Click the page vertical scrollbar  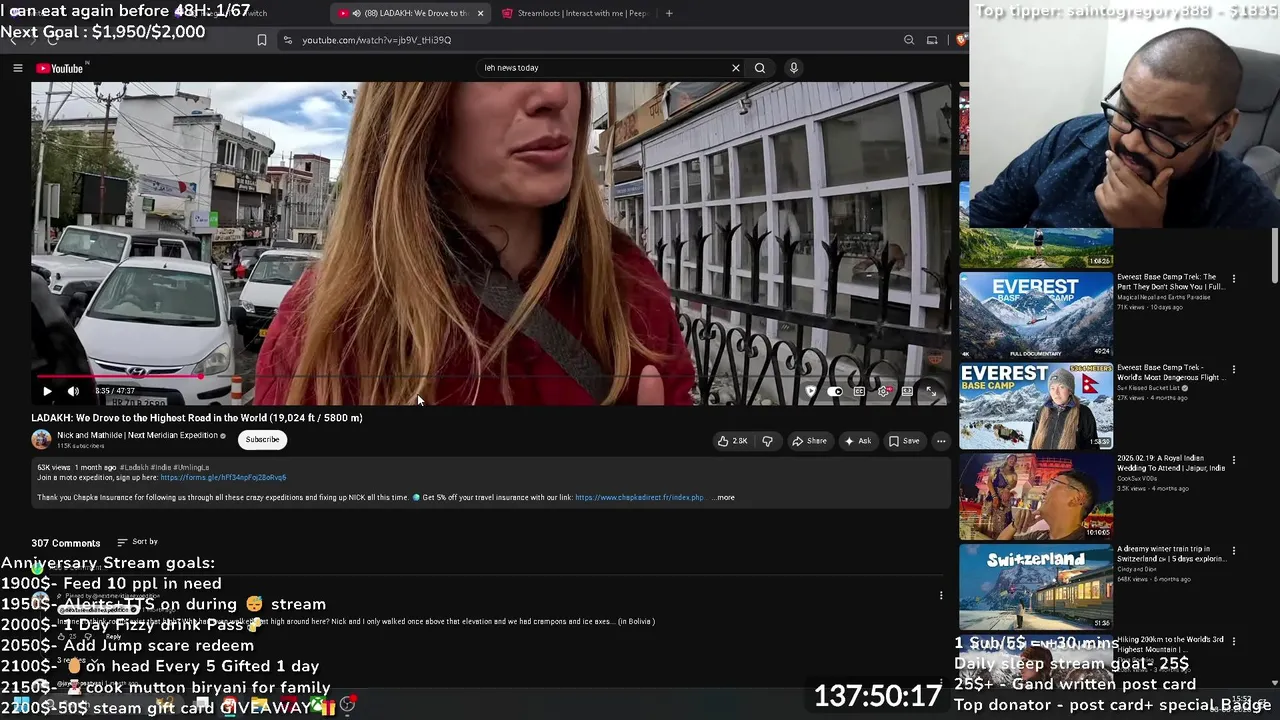click(x=1275, y=255)
